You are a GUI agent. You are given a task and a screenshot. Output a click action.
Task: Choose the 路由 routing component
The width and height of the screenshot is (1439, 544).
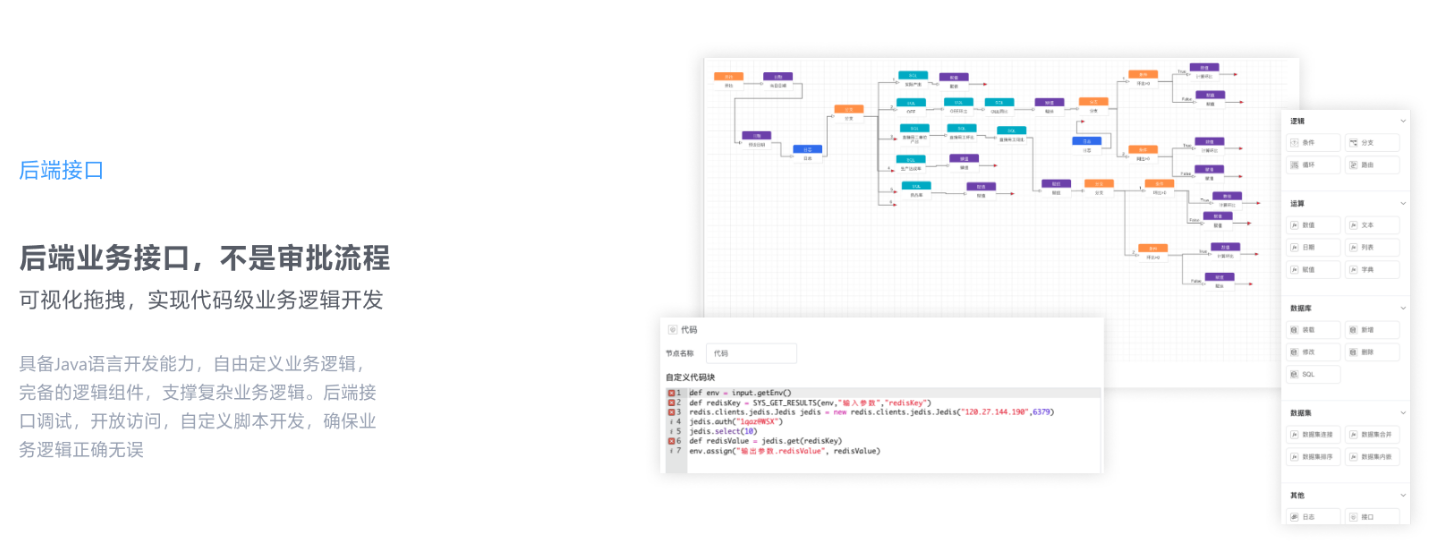[1372, 165]
